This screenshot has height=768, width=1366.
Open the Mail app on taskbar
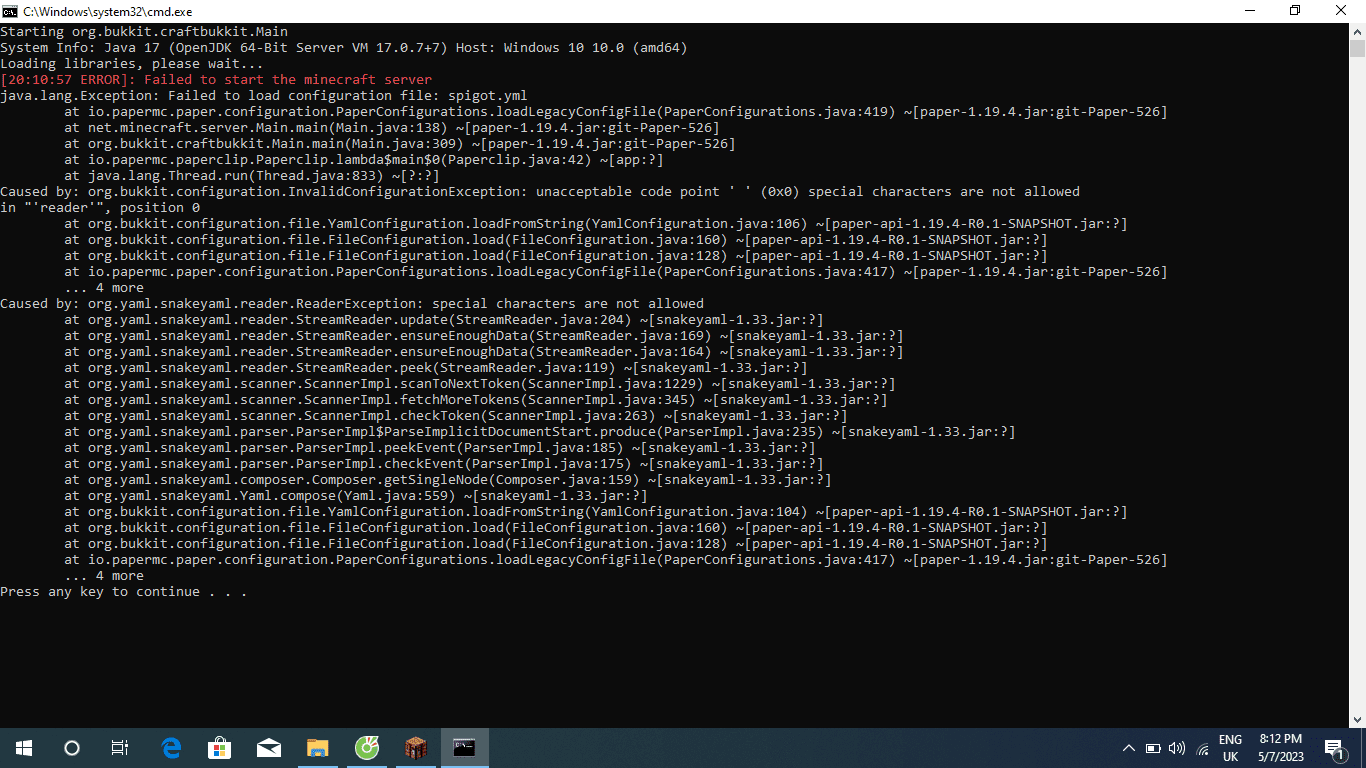pos(268,748)
